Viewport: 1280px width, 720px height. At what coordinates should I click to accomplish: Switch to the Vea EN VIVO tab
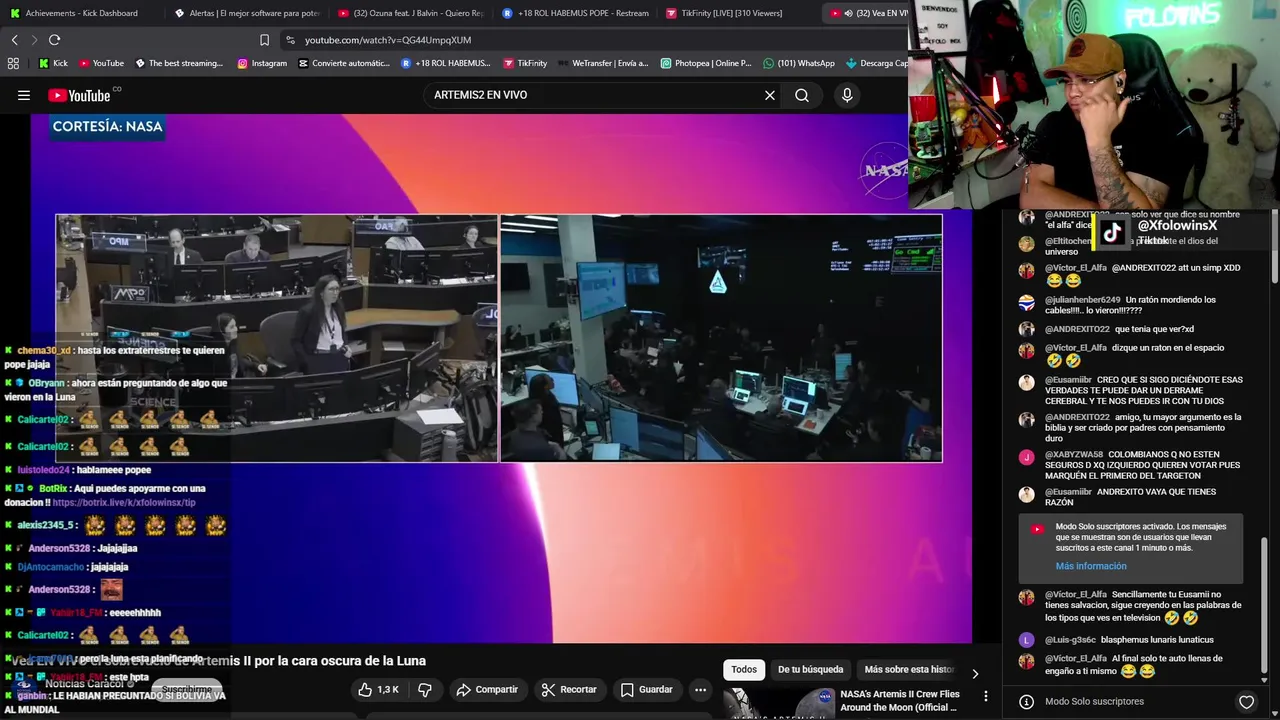coord(868,13)
